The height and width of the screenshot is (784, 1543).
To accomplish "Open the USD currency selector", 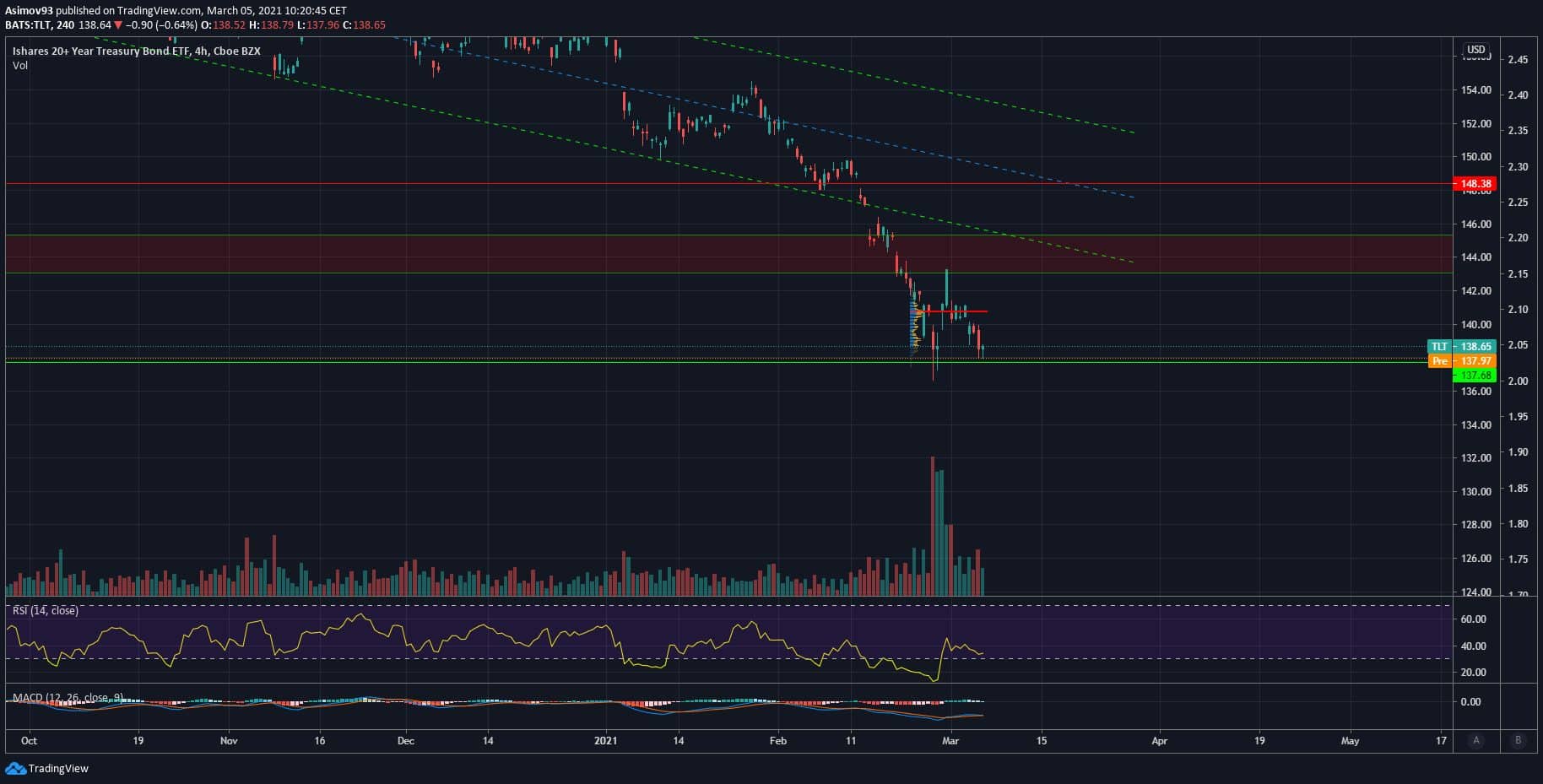I will point(1475,50).
